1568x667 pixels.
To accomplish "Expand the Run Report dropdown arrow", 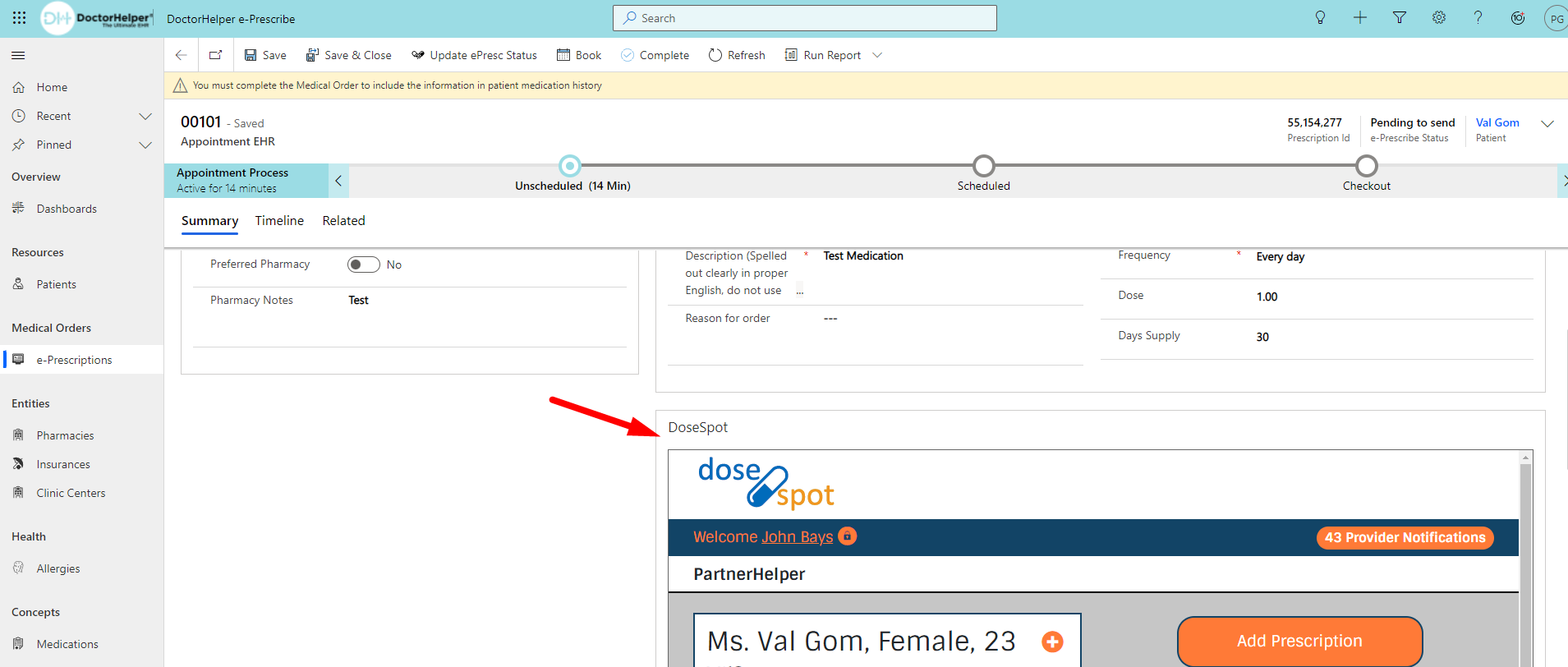I will [x=877, y=55].
